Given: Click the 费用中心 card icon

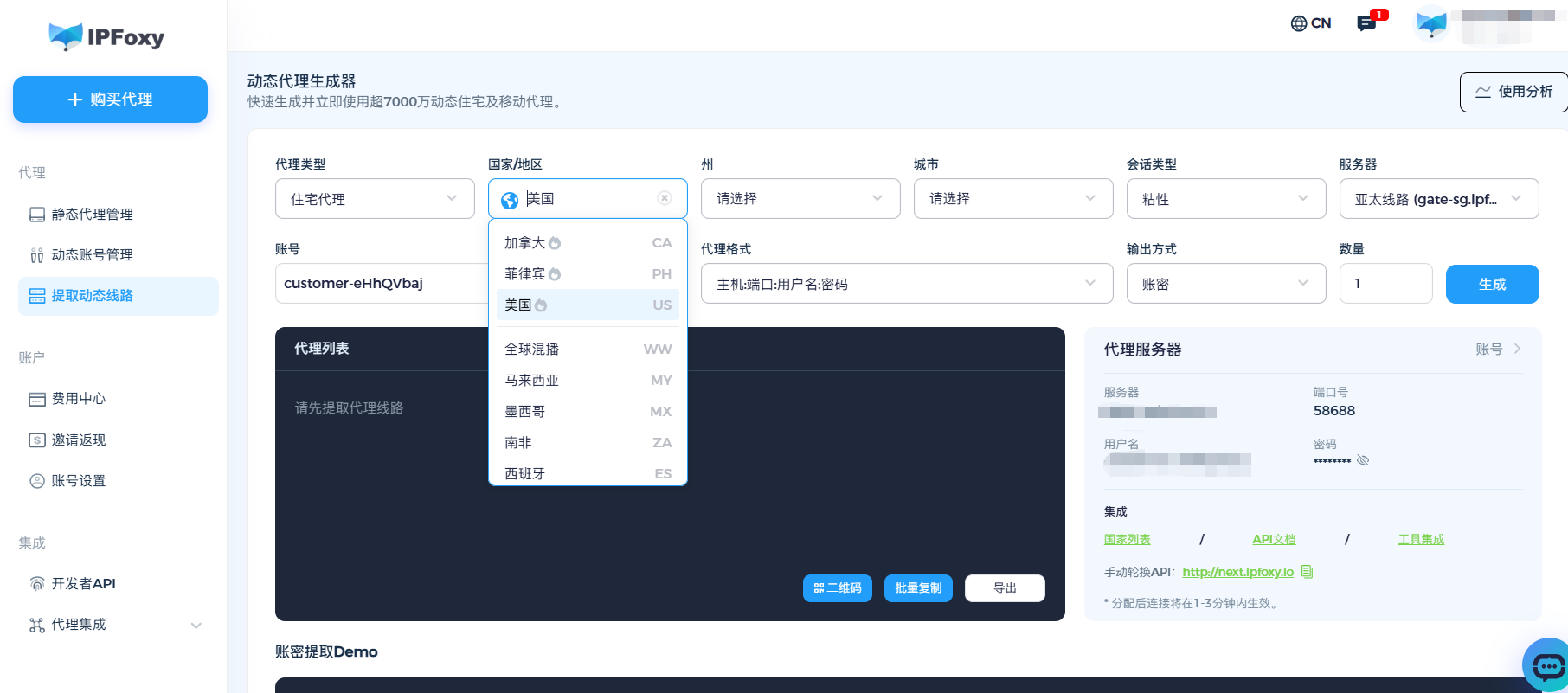Looking at the screenshot, I should click(37, 399).
